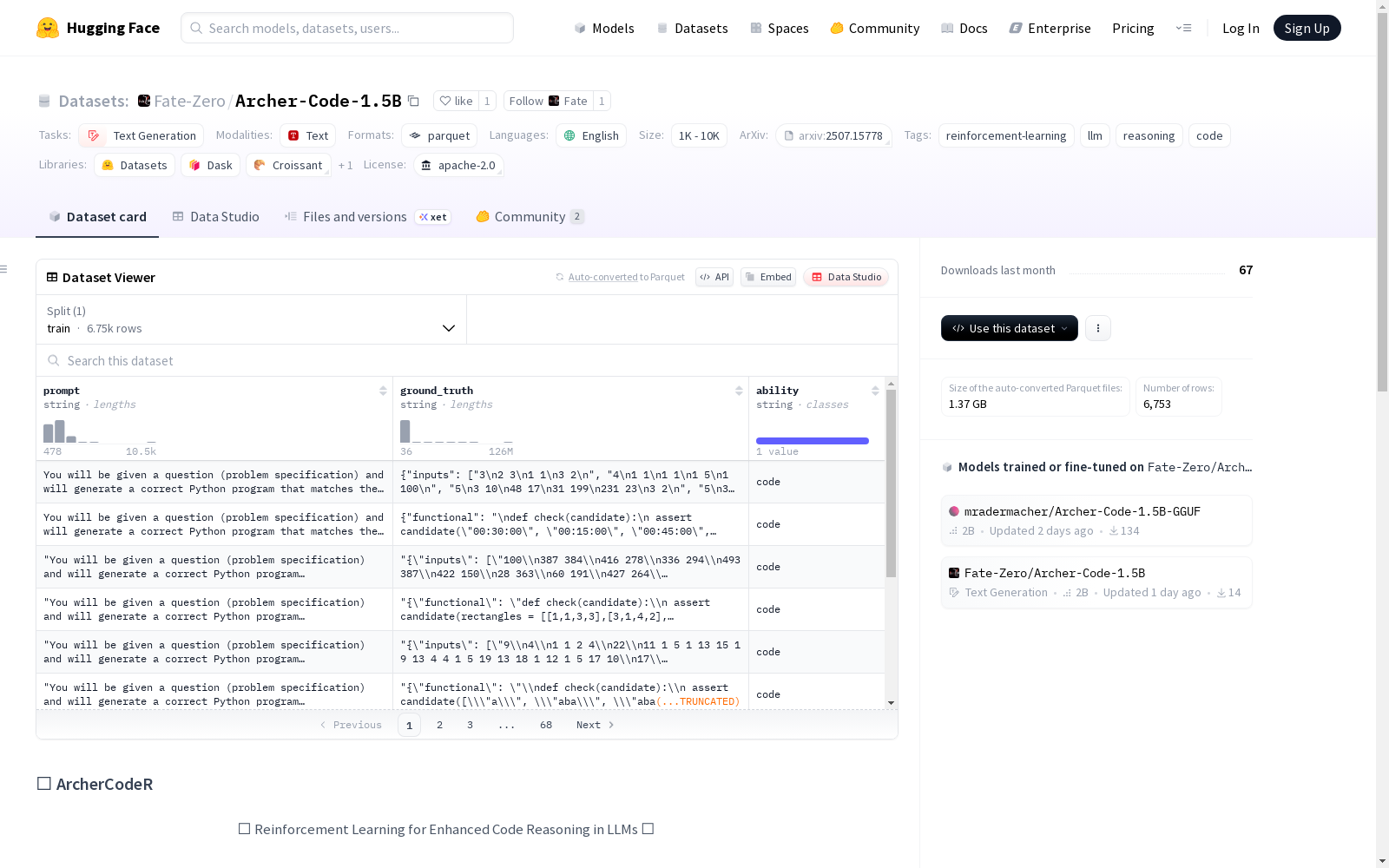Click the Embed button in Dataset Viewer
The height and width of the screenshot is (868, 1389).
tap(768, 277)
